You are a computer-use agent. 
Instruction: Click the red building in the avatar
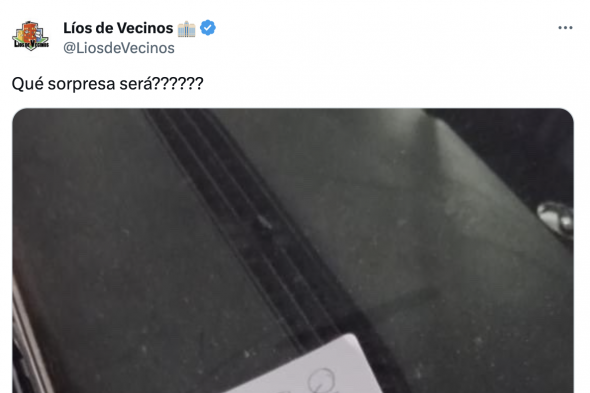pos(30,31)
